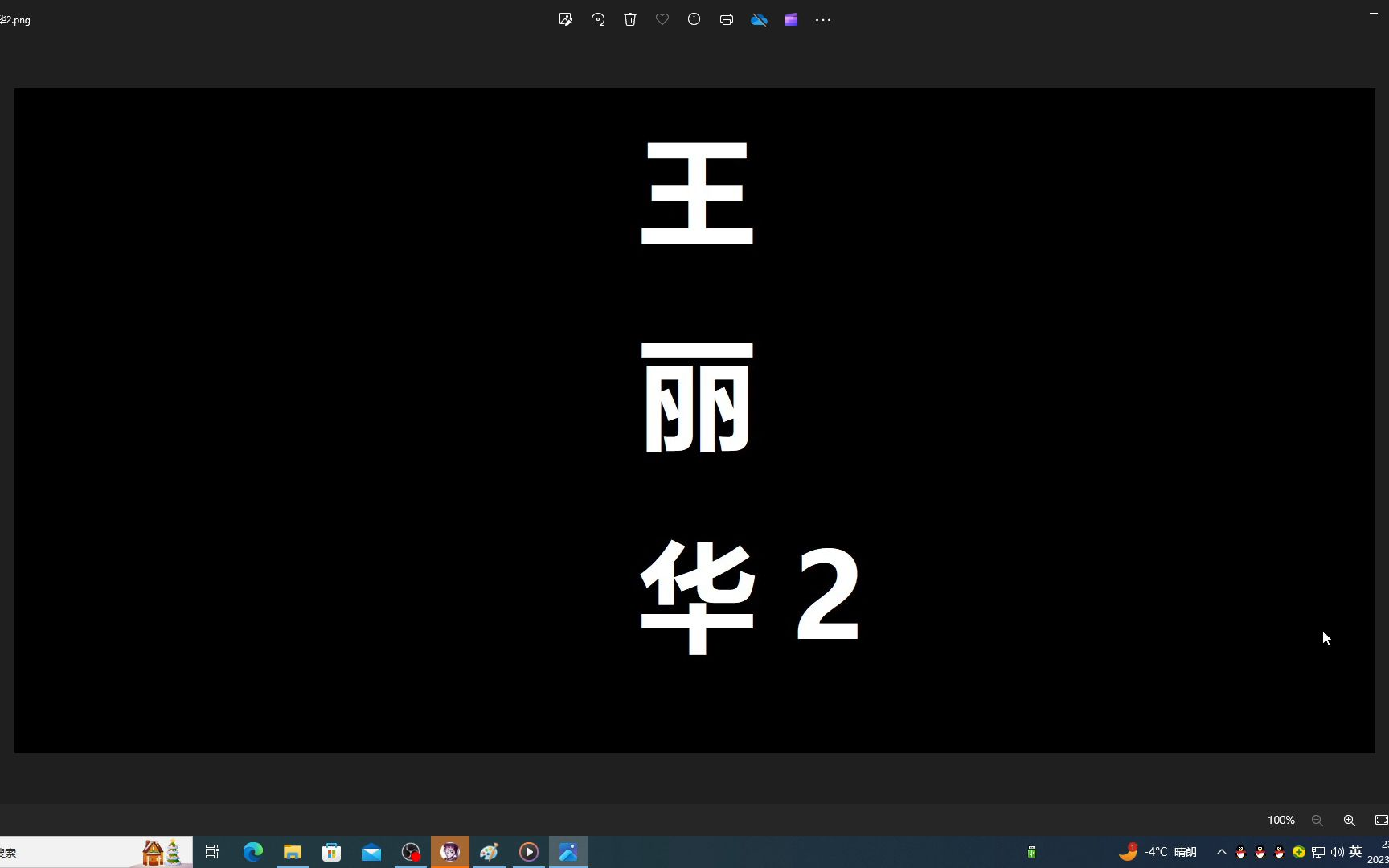Open the purple Clipchamp video editor icon
Viewport: 1389px width, 868px height.
[x=791, y=19]
